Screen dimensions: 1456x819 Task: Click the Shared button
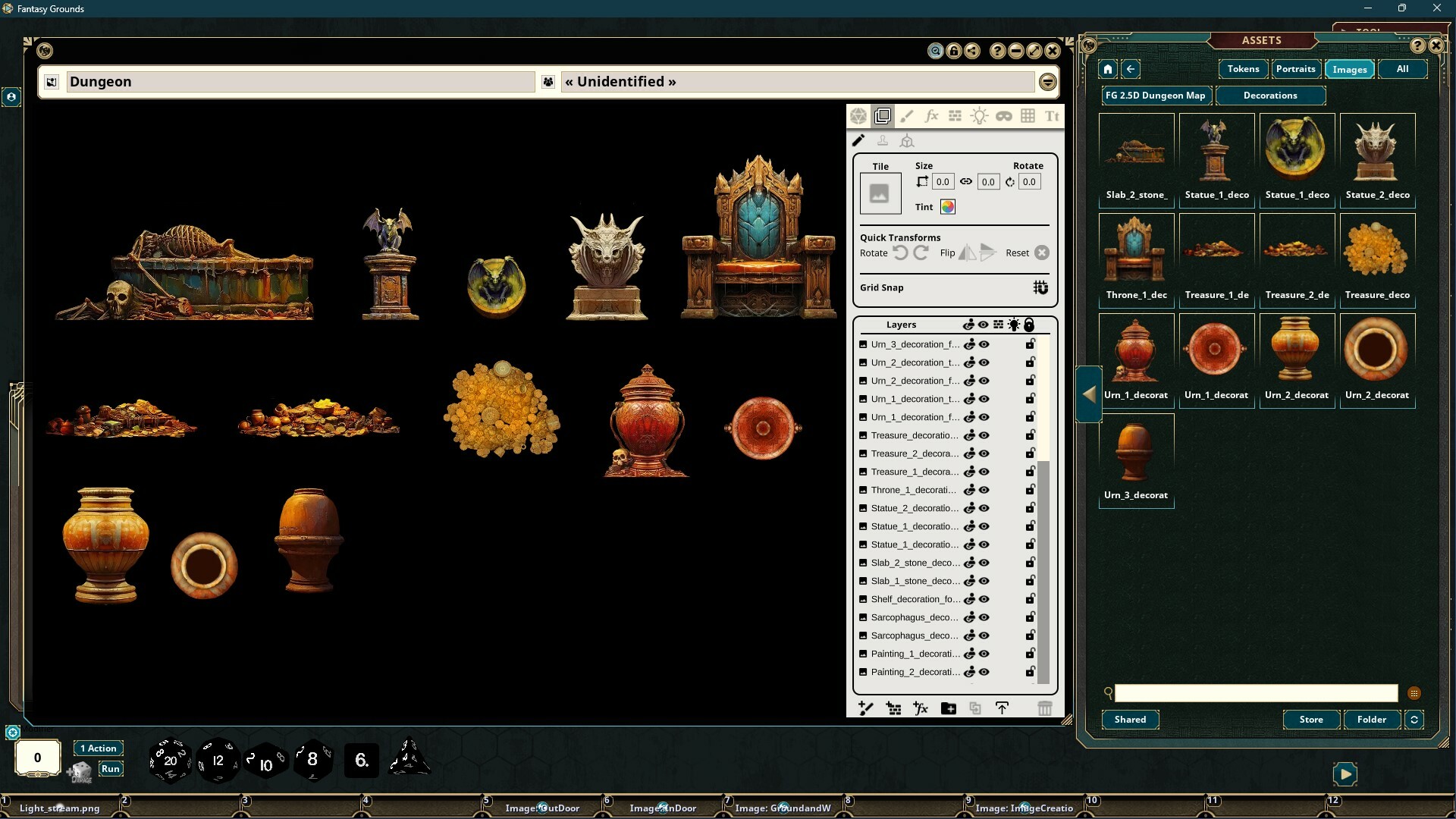[x=1130, y=720]
